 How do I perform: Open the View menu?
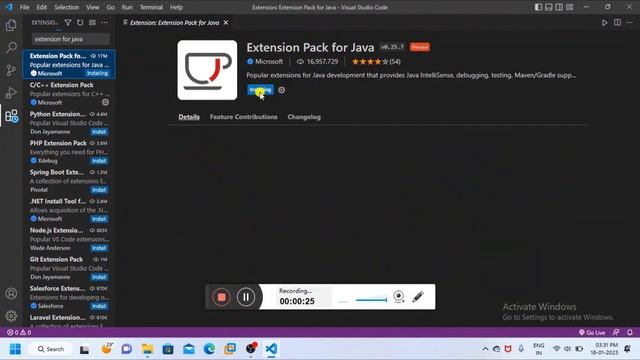pyautogui.click(x=93, y=7)
